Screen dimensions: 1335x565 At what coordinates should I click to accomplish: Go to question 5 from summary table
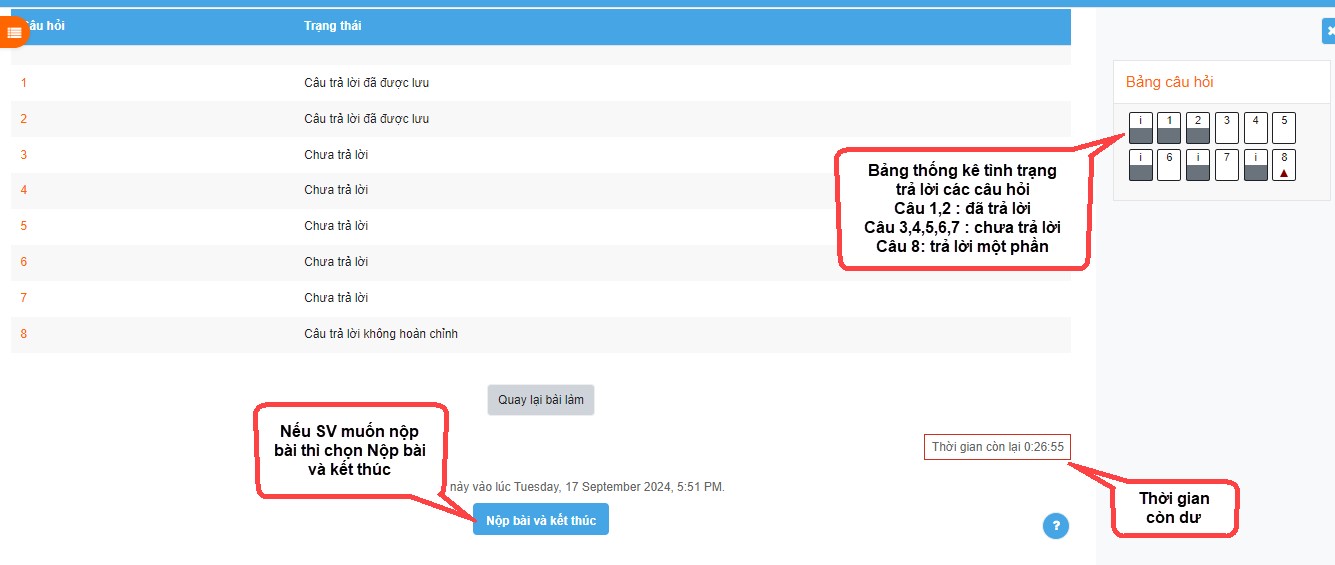(x=24, y=226)
